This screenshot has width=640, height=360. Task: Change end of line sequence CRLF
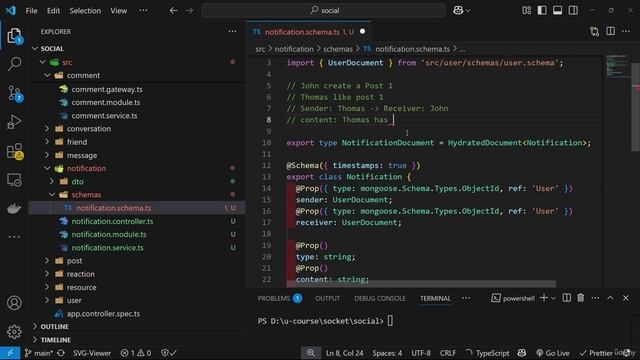click(448, 353)
